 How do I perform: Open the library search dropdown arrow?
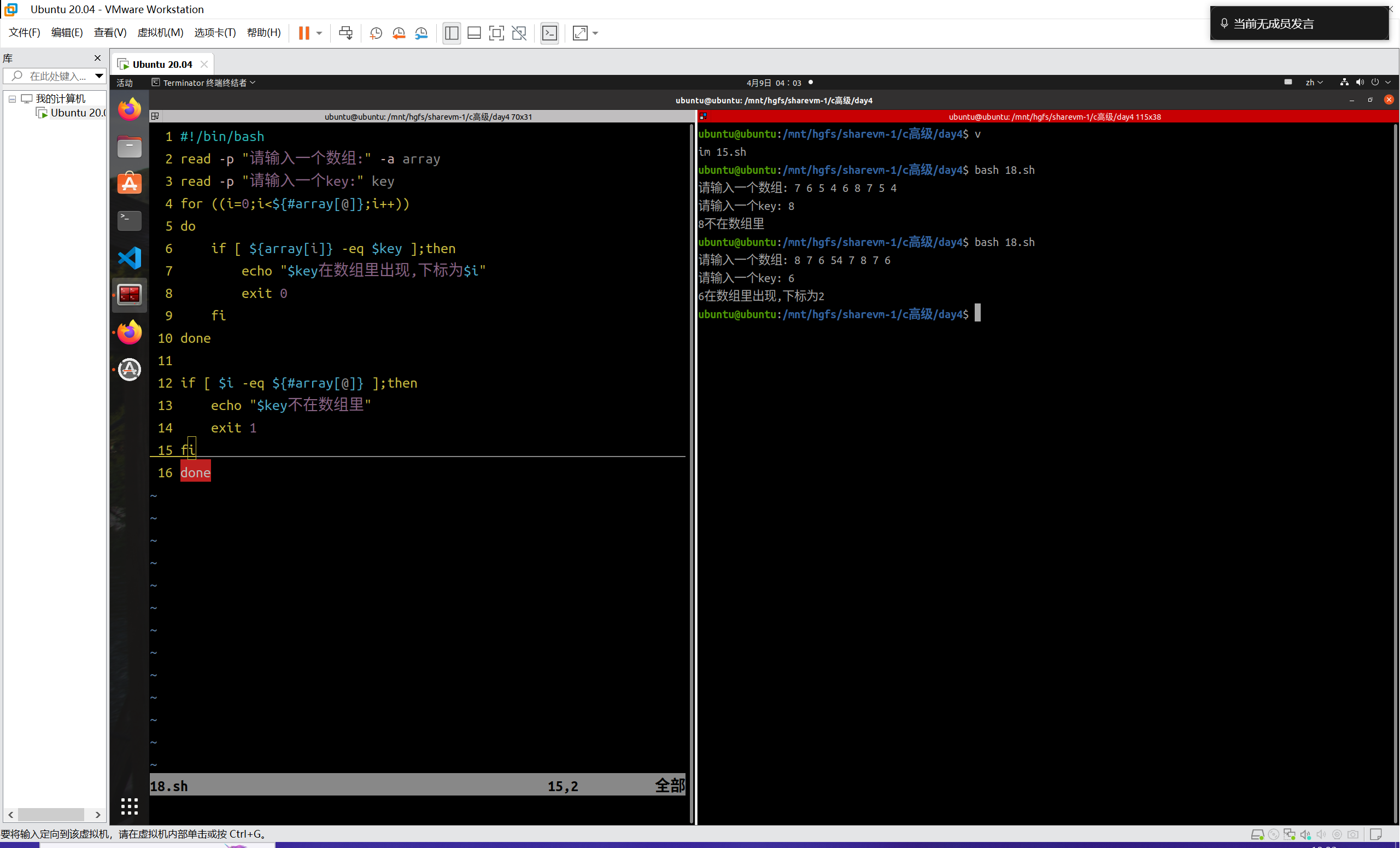pos(99,75)
